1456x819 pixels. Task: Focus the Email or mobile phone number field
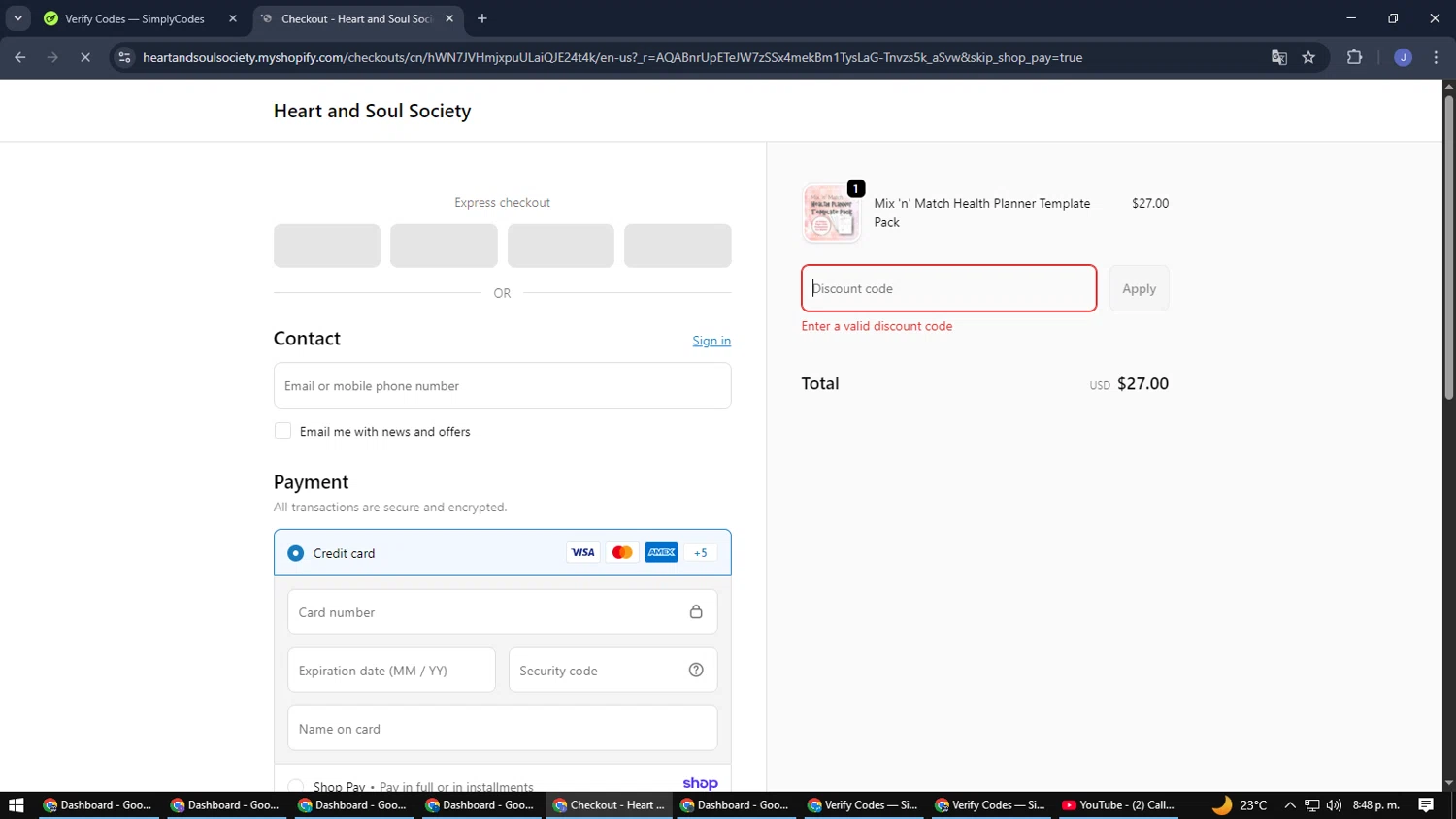(x=502, y=385)
